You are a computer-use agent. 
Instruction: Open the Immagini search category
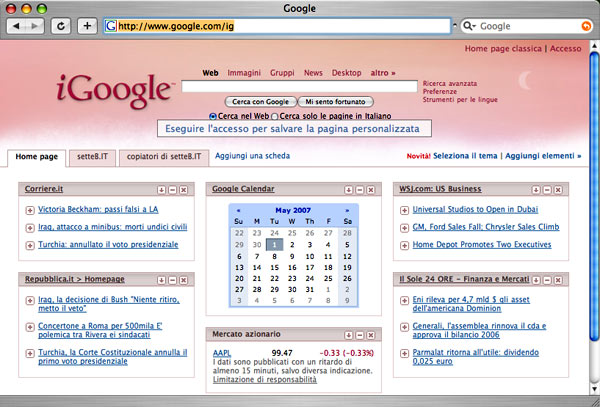click(244, 73)
